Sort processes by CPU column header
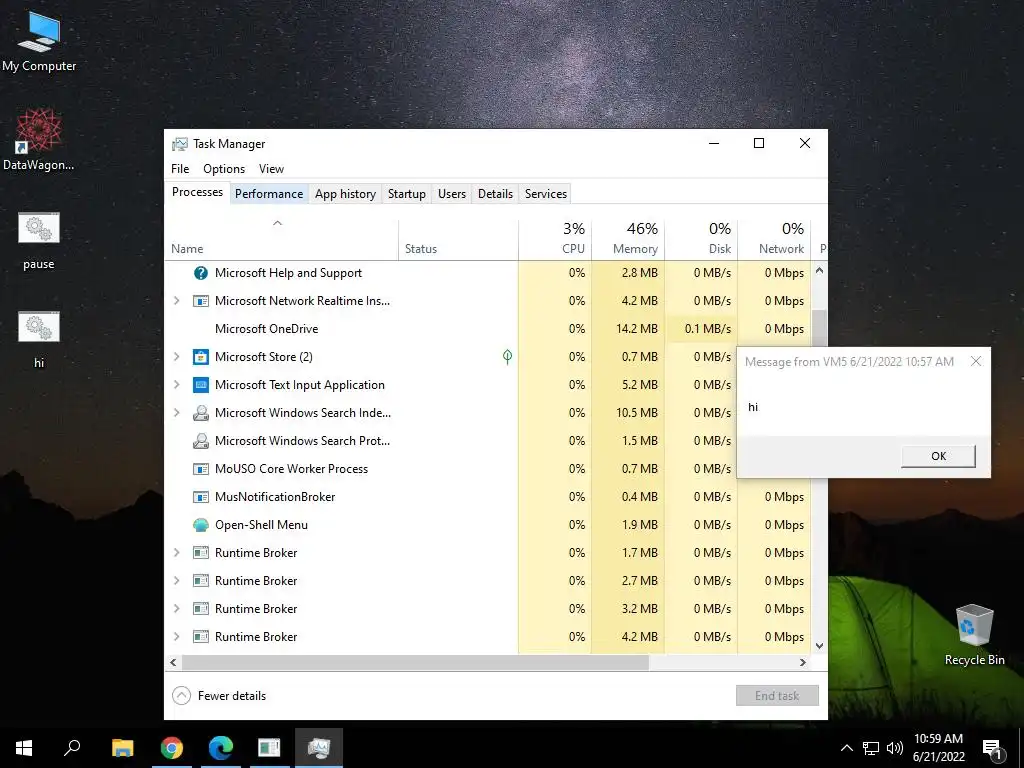Viewport: 1024px width, 768px height. (x=555, y=238)
